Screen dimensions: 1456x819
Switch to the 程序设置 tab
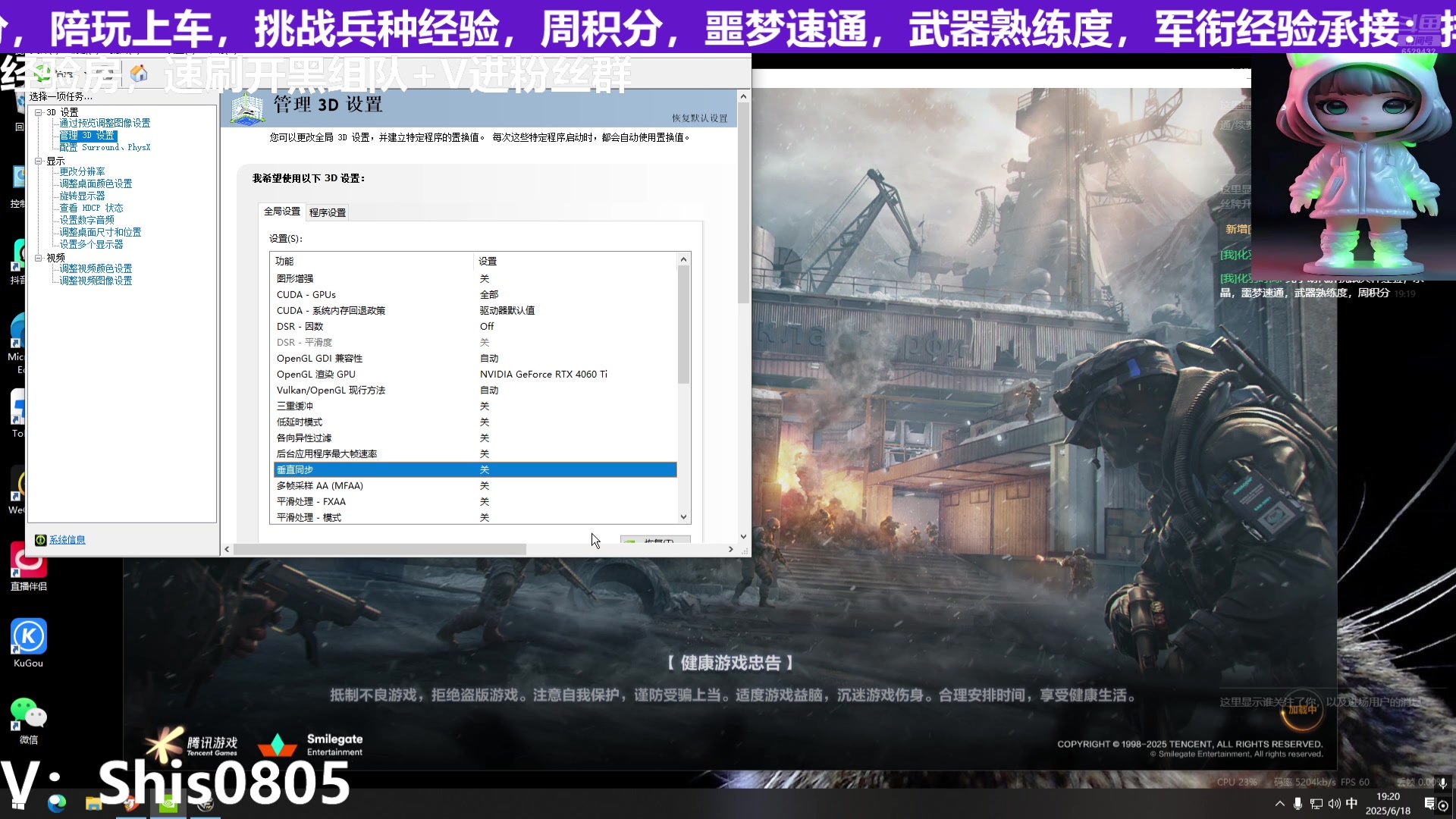point(328,212)
